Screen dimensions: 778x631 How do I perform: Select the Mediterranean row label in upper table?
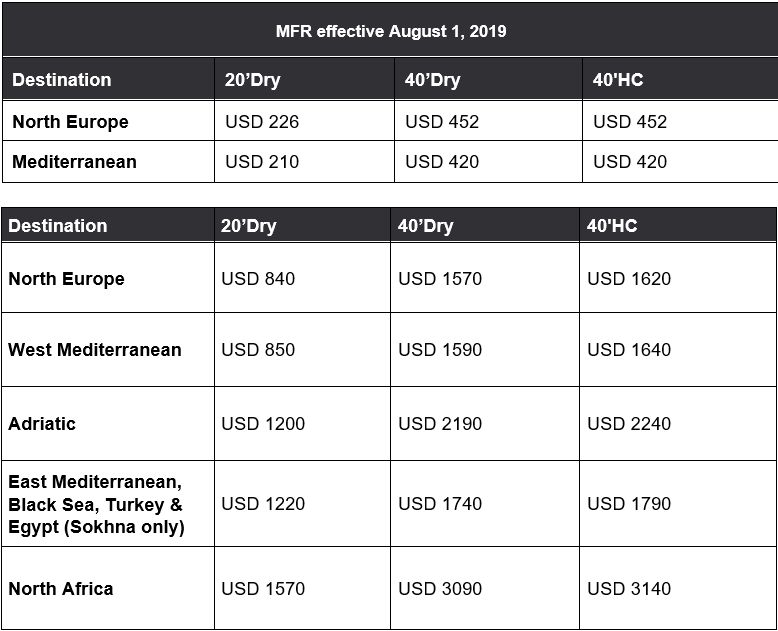click(74, 161)
